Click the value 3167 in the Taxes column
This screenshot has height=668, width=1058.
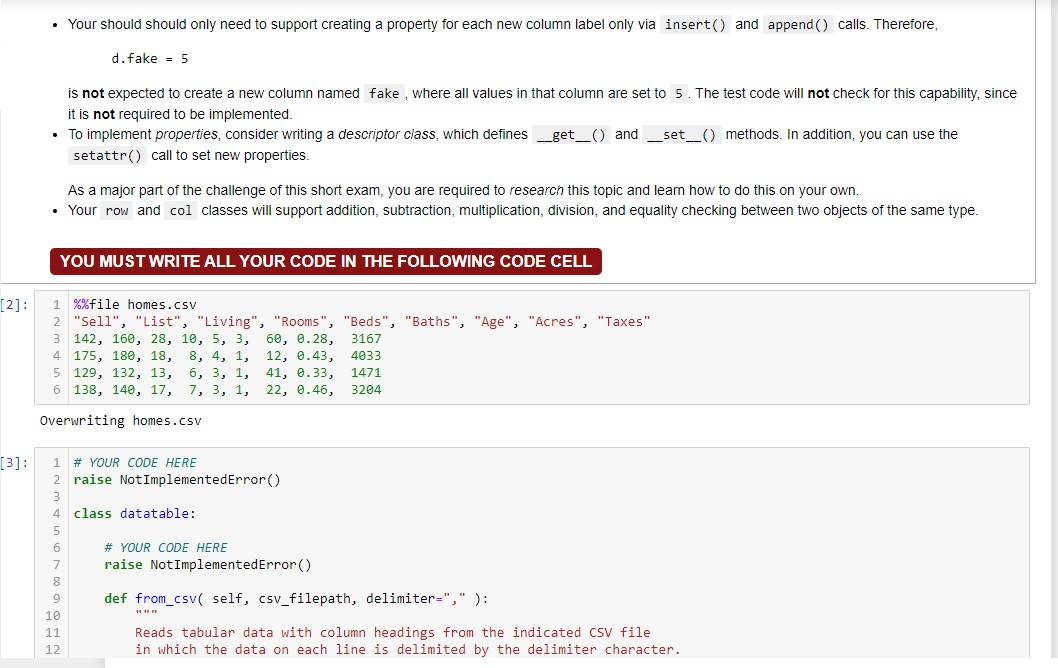click(366, 339)
